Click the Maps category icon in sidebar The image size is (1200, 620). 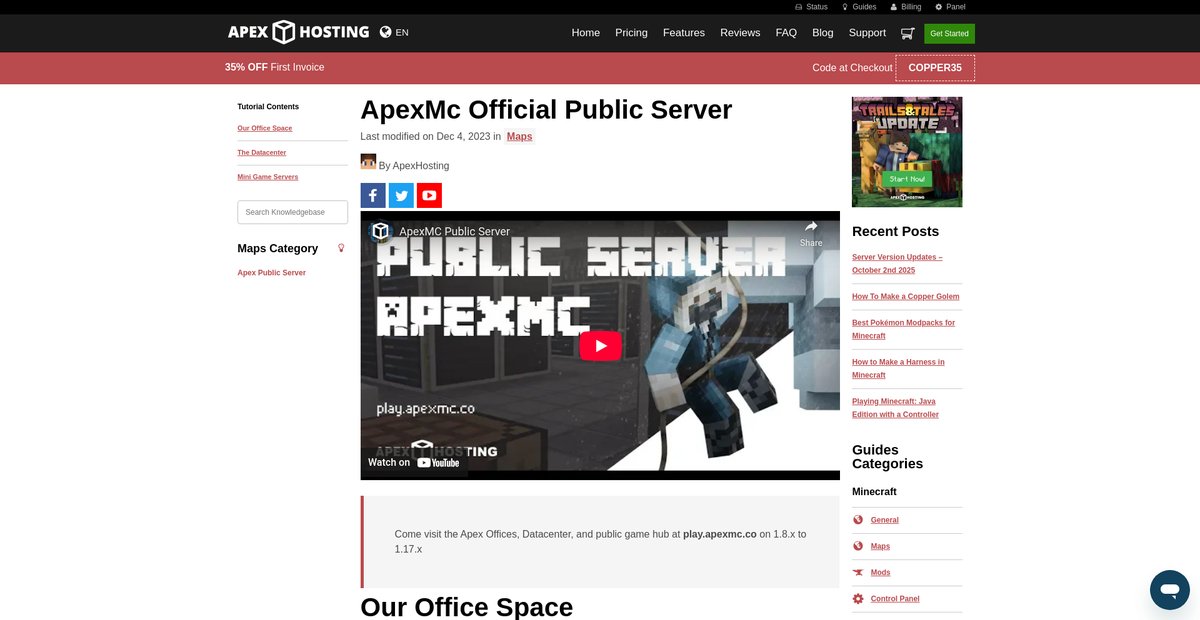coord(858,546)
